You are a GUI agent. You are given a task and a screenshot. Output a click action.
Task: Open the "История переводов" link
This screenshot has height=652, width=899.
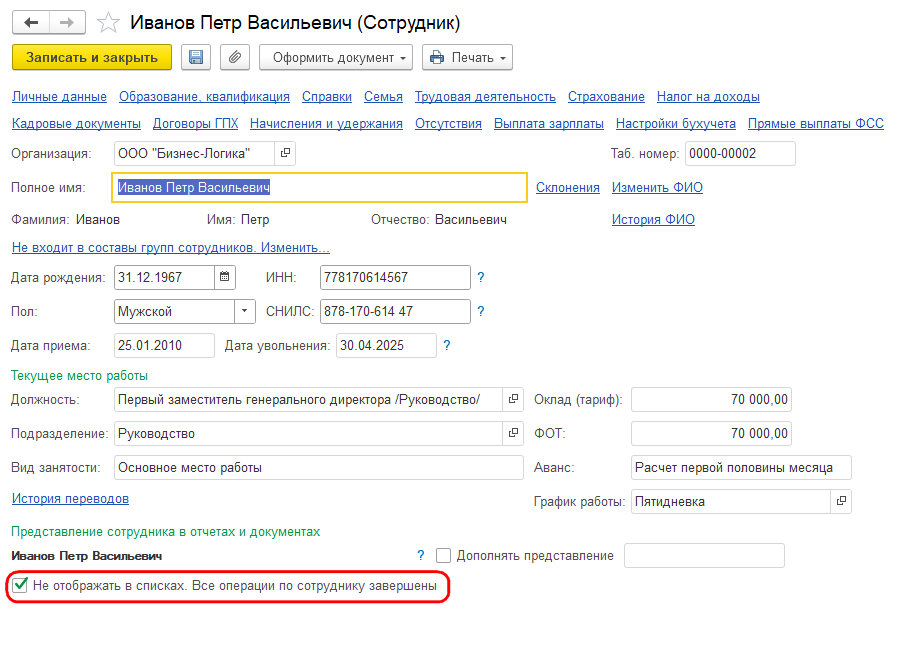[x=71, y=499]
